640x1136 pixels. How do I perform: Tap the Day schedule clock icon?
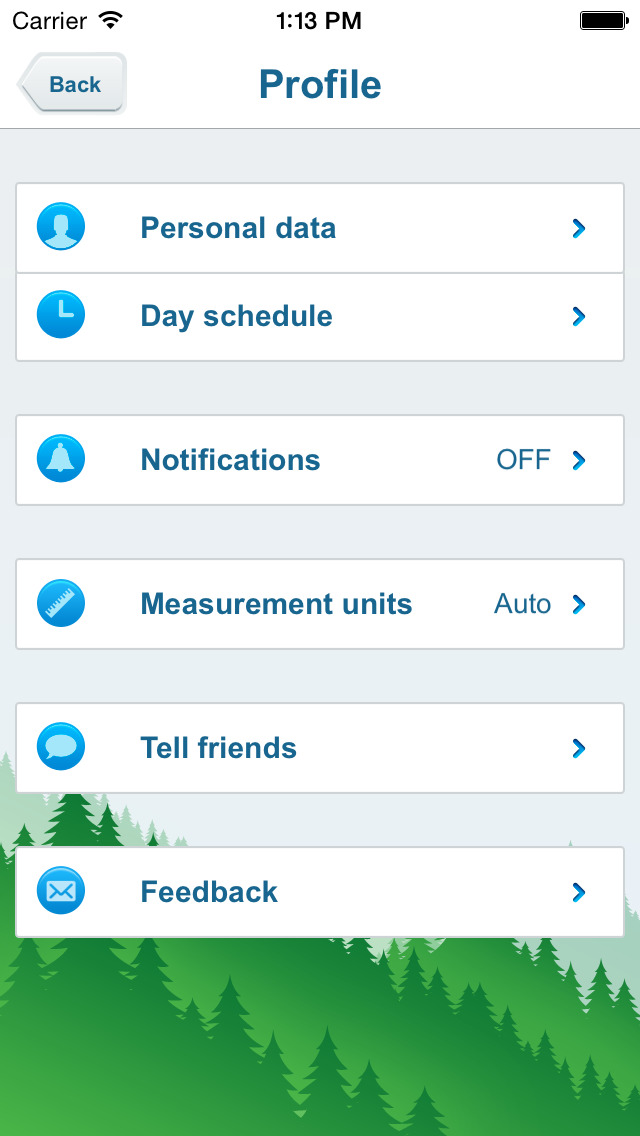[x=61, y=316]
